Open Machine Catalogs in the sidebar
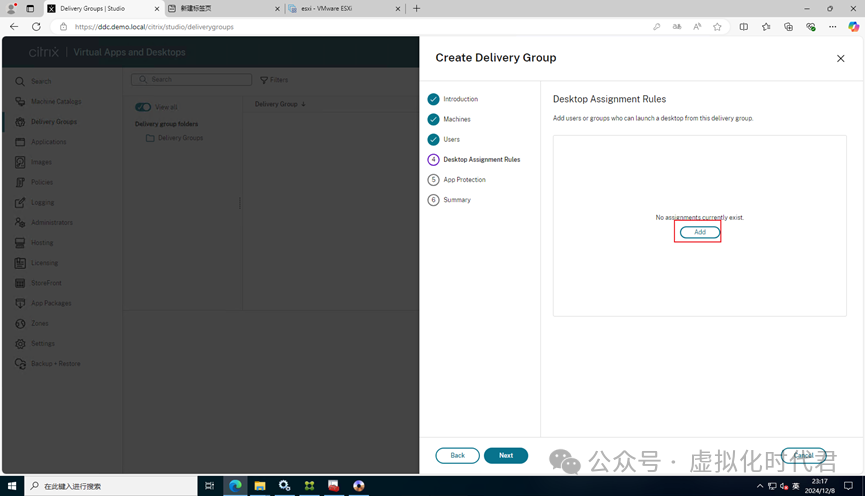This screenshot has height=496, width=865. (x=48, y=102)
